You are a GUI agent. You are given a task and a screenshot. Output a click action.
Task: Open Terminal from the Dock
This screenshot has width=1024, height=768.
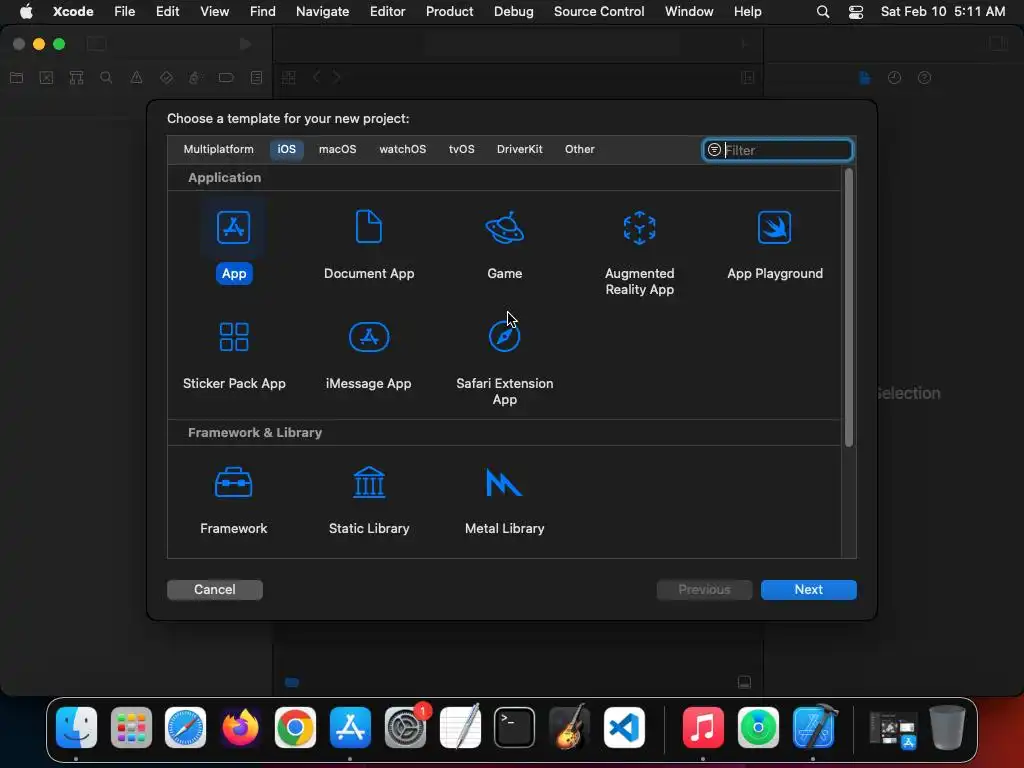pos(515,727)
